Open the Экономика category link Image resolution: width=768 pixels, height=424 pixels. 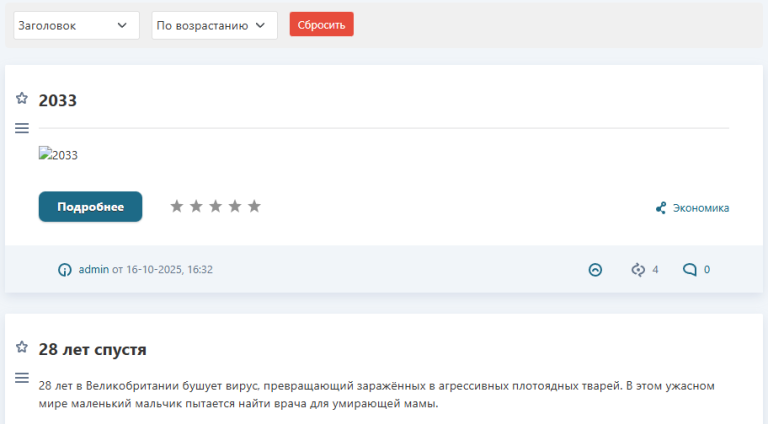[x=700, y=208]
